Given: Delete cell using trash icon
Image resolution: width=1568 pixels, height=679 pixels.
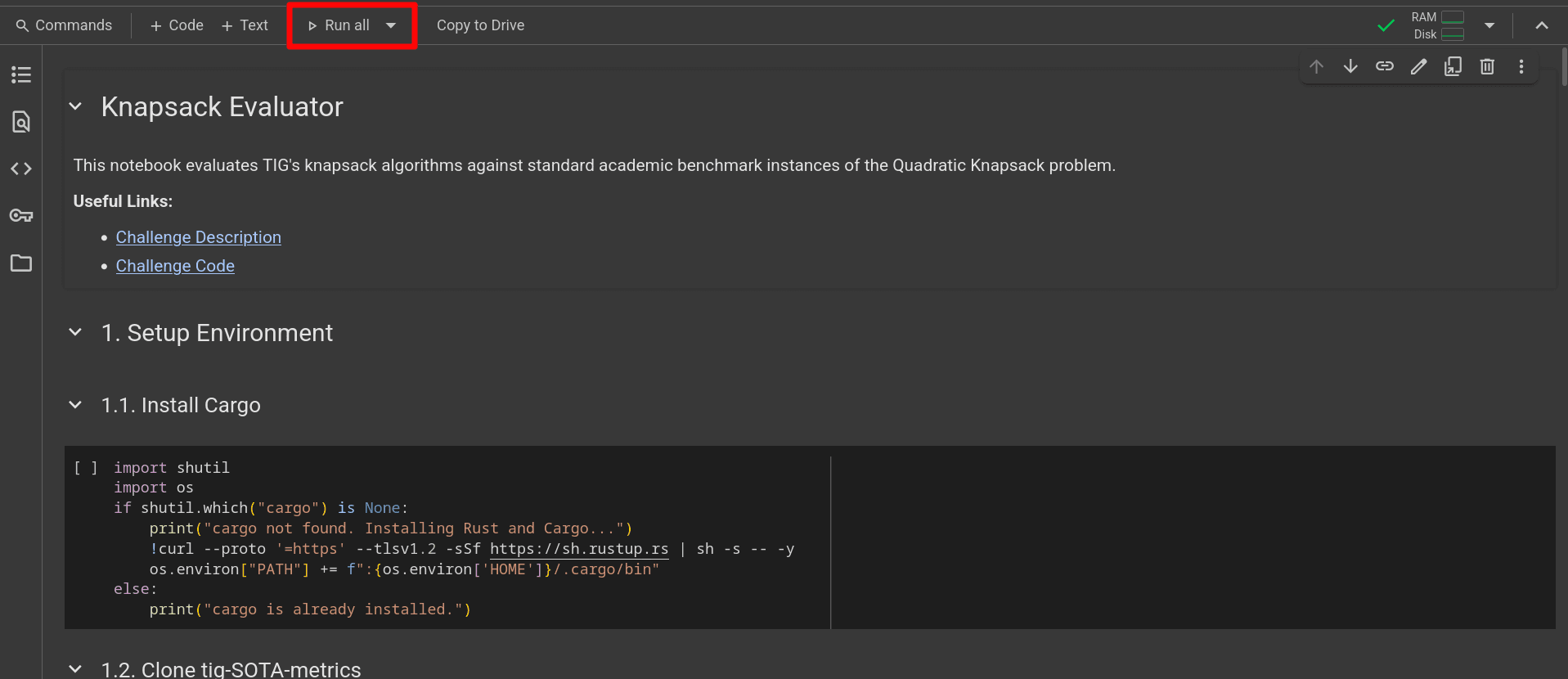Looking at the screenshot, I should coord(1487,66).
